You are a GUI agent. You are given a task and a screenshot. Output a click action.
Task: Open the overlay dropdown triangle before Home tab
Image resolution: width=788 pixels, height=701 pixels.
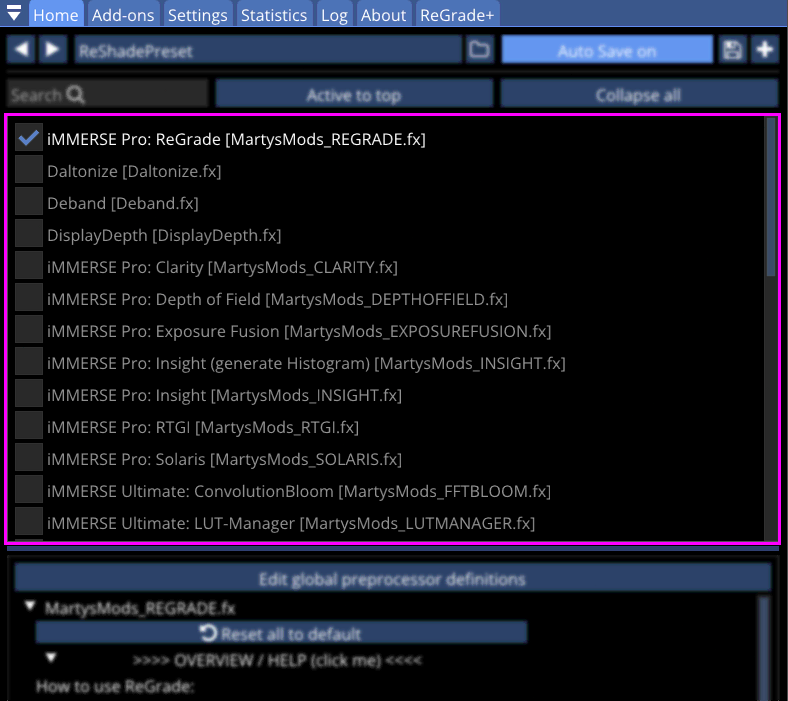[x=14, y=13]
